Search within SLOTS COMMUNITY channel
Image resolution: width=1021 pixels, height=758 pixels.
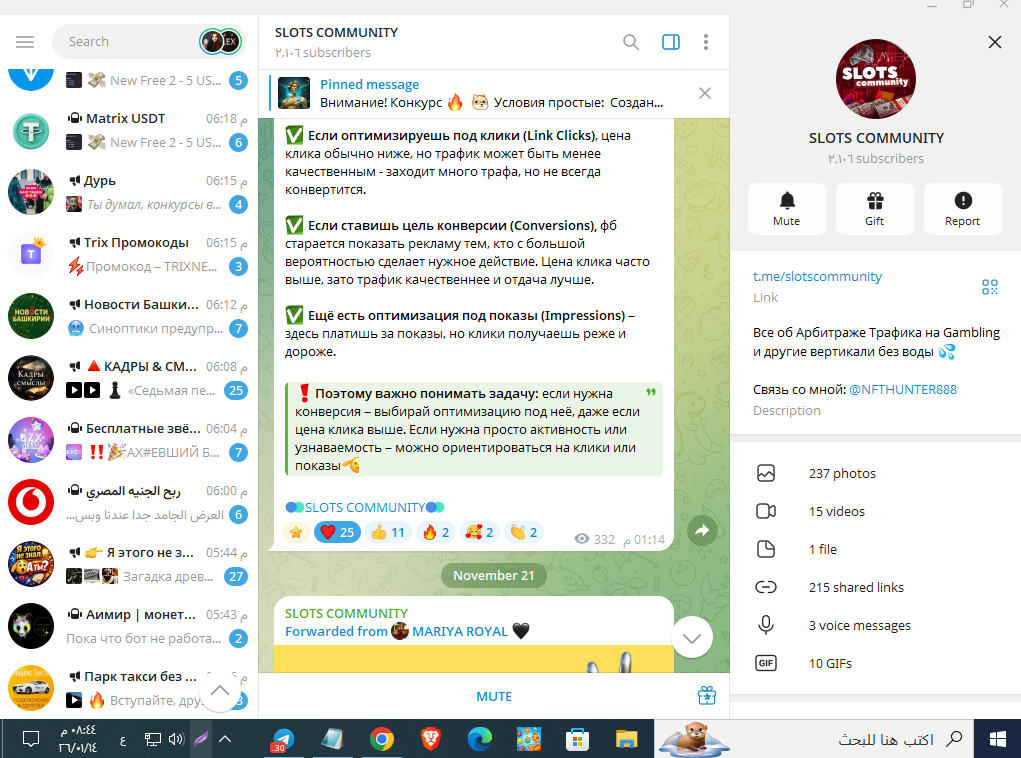[x=630, y=42]
